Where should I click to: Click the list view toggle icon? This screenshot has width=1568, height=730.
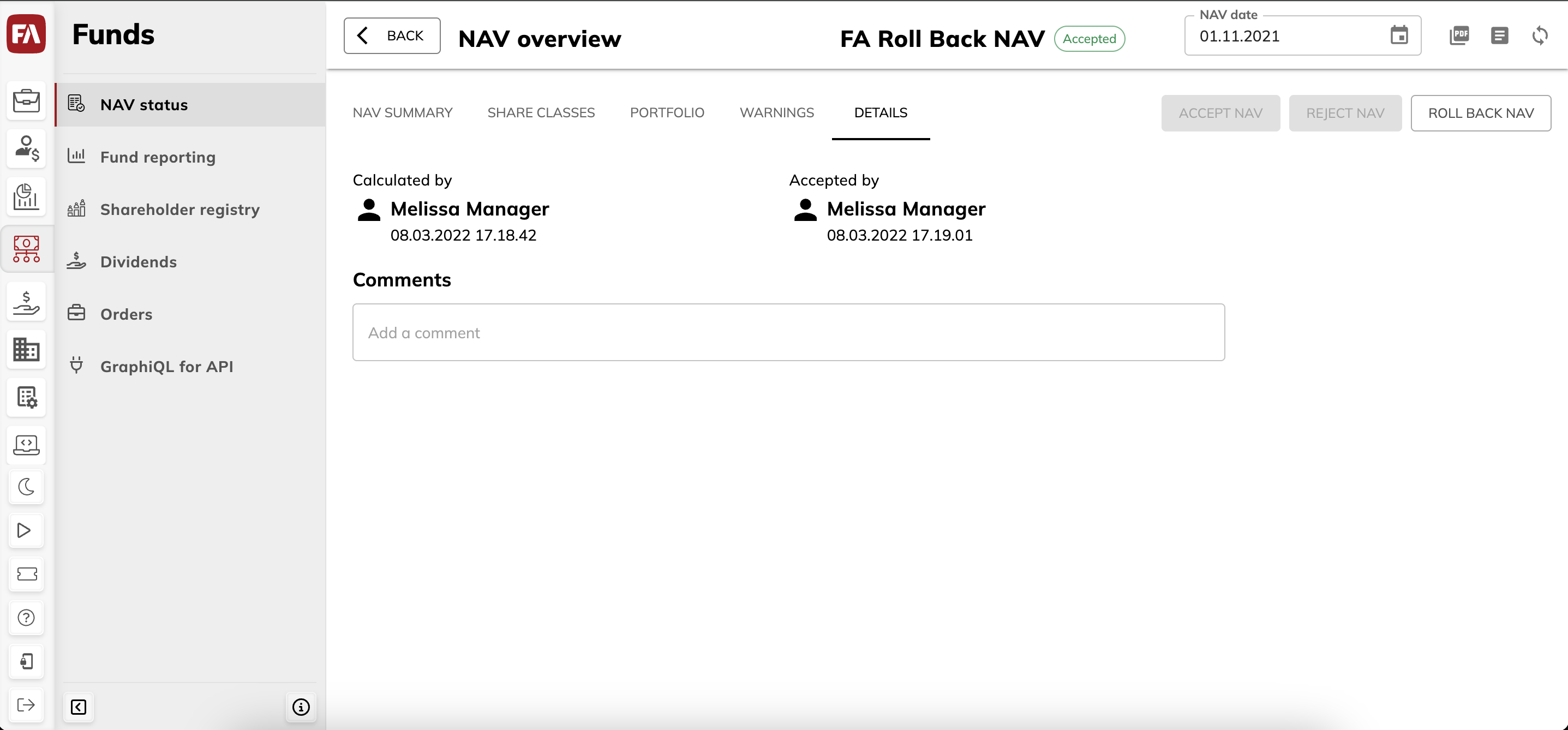pos(1499,36)
